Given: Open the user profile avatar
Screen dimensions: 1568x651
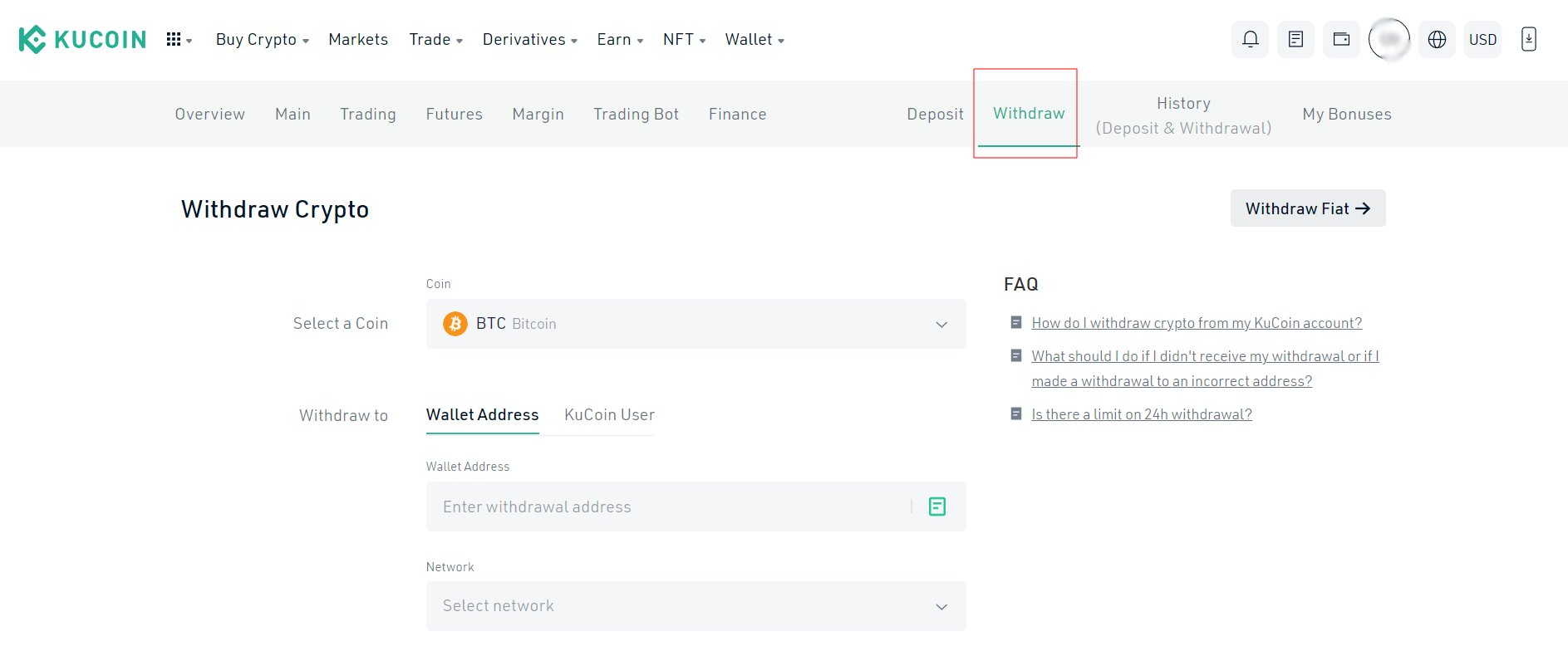Looking at the screenshot, I should pos(1389,39).
